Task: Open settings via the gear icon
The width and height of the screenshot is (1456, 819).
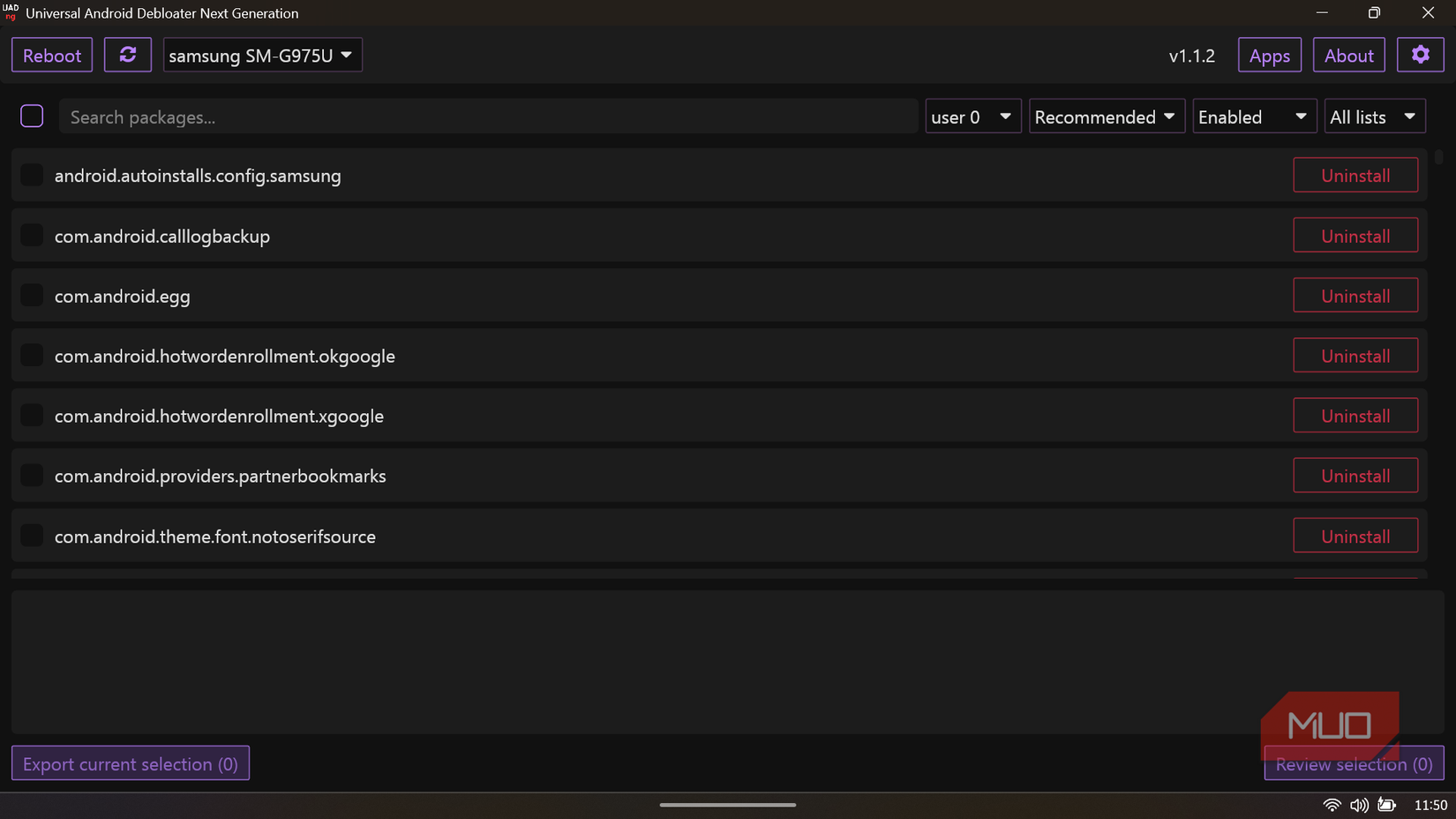Action: pos(1420,54)
